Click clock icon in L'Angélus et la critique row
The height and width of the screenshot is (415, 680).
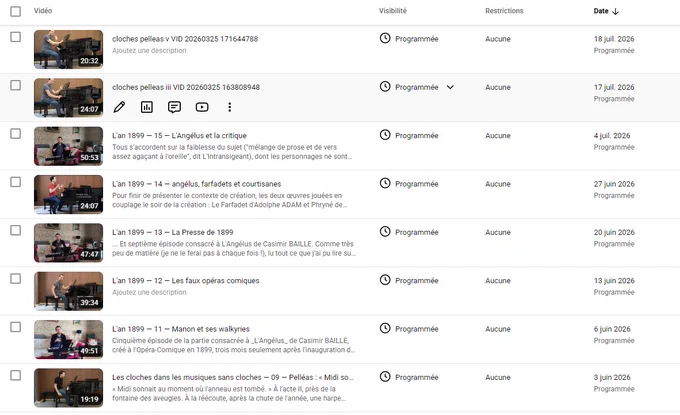click(x=385, y=135)
